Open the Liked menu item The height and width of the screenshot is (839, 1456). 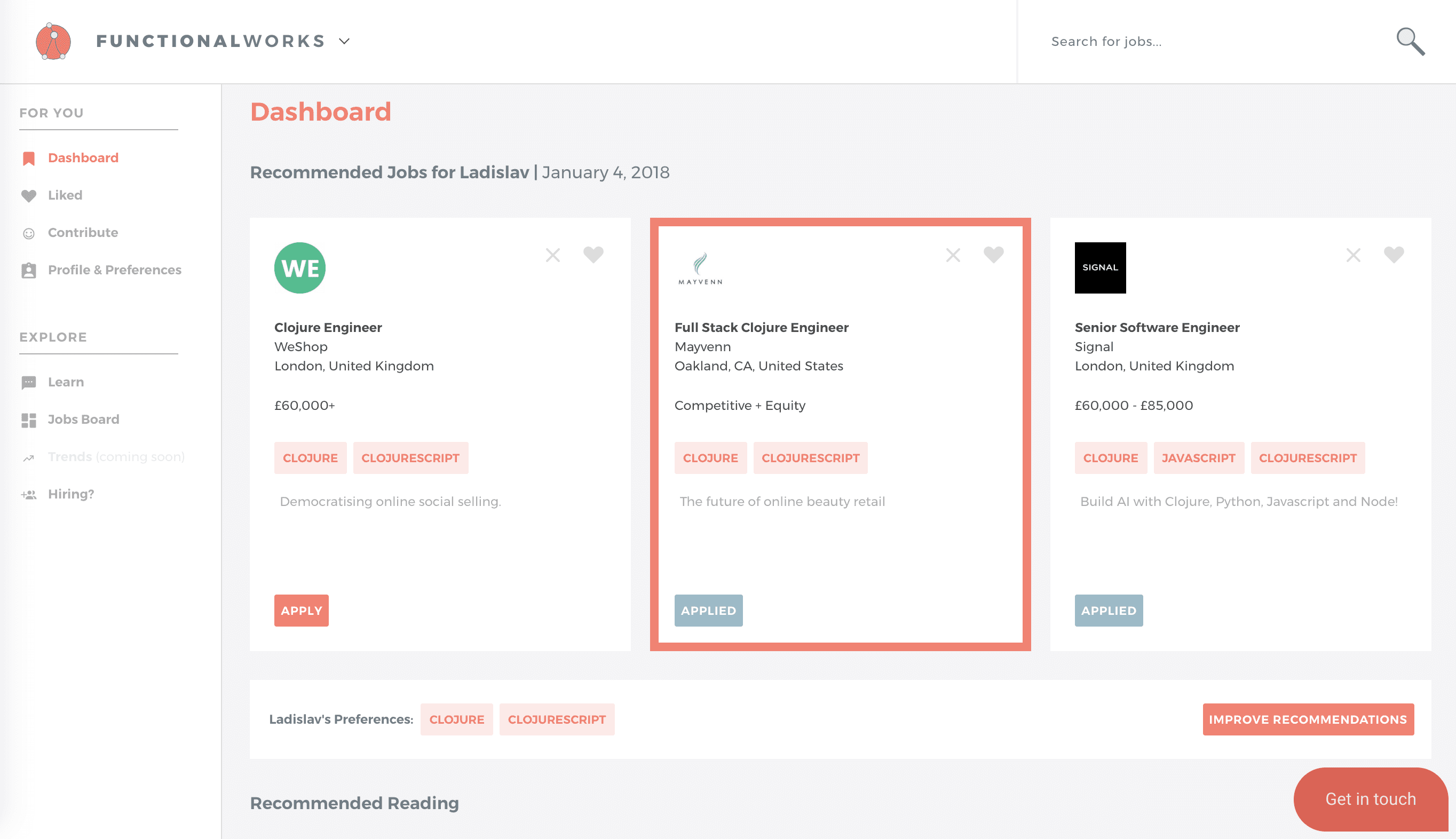tap(65, 195)
